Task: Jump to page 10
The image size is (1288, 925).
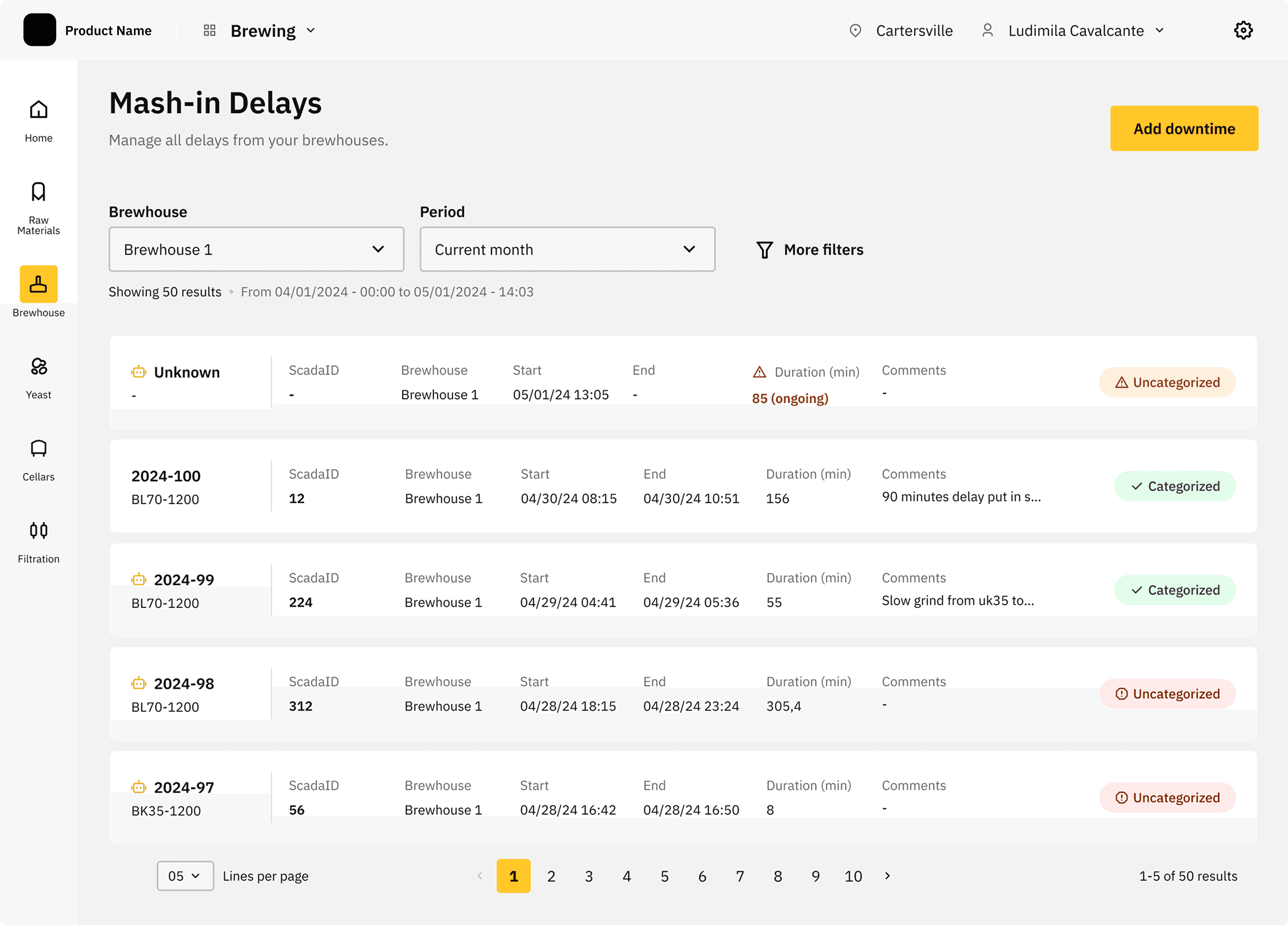Action: point(853,876)
